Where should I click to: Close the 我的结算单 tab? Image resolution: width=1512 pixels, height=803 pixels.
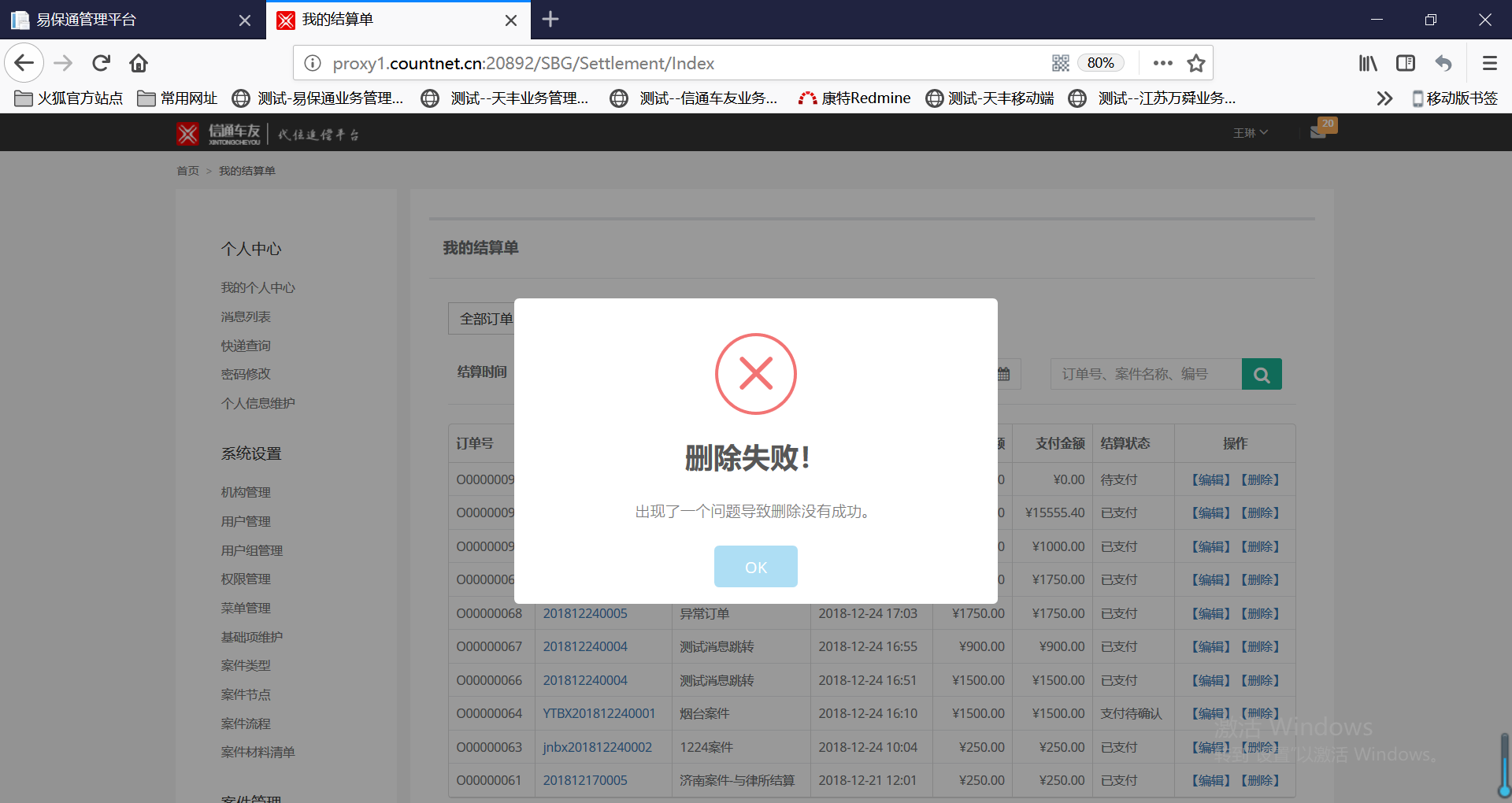tap(511, 20)
